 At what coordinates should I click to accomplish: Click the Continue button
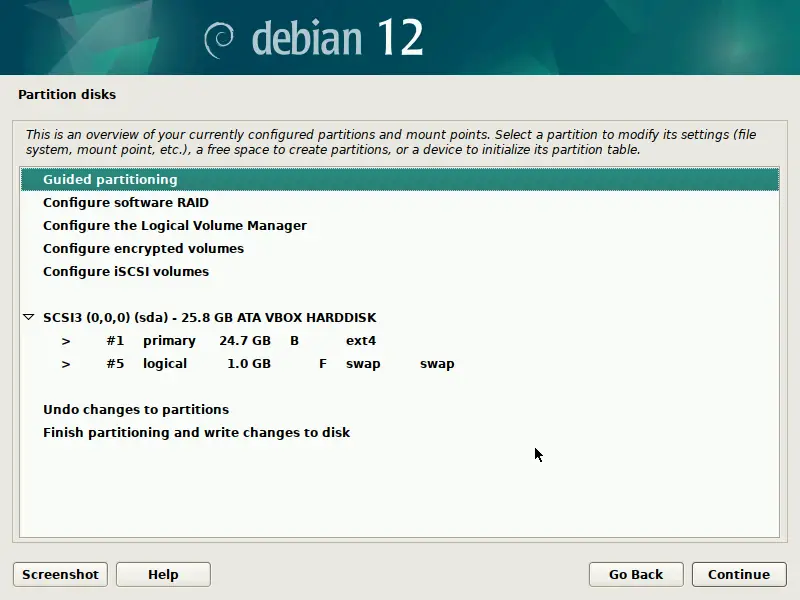coord(739,574)
